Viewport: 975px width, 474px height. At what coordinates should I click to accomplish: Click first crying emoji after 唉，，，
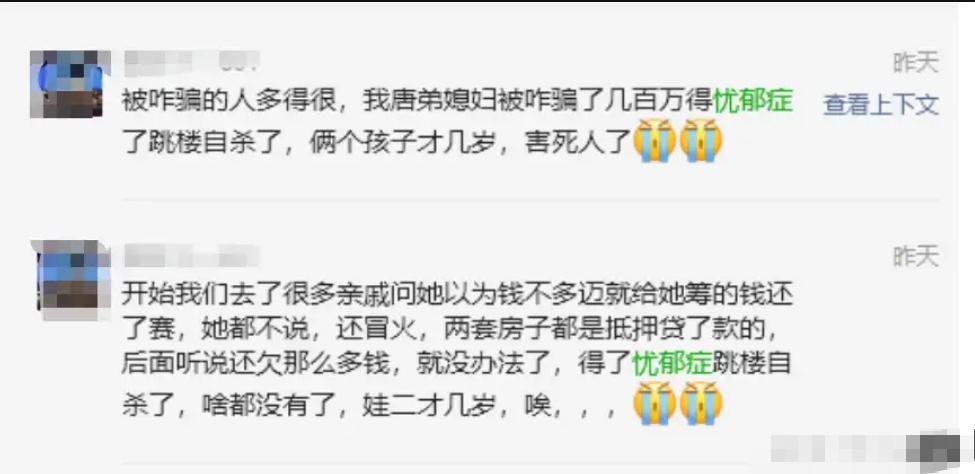(654, 402)
